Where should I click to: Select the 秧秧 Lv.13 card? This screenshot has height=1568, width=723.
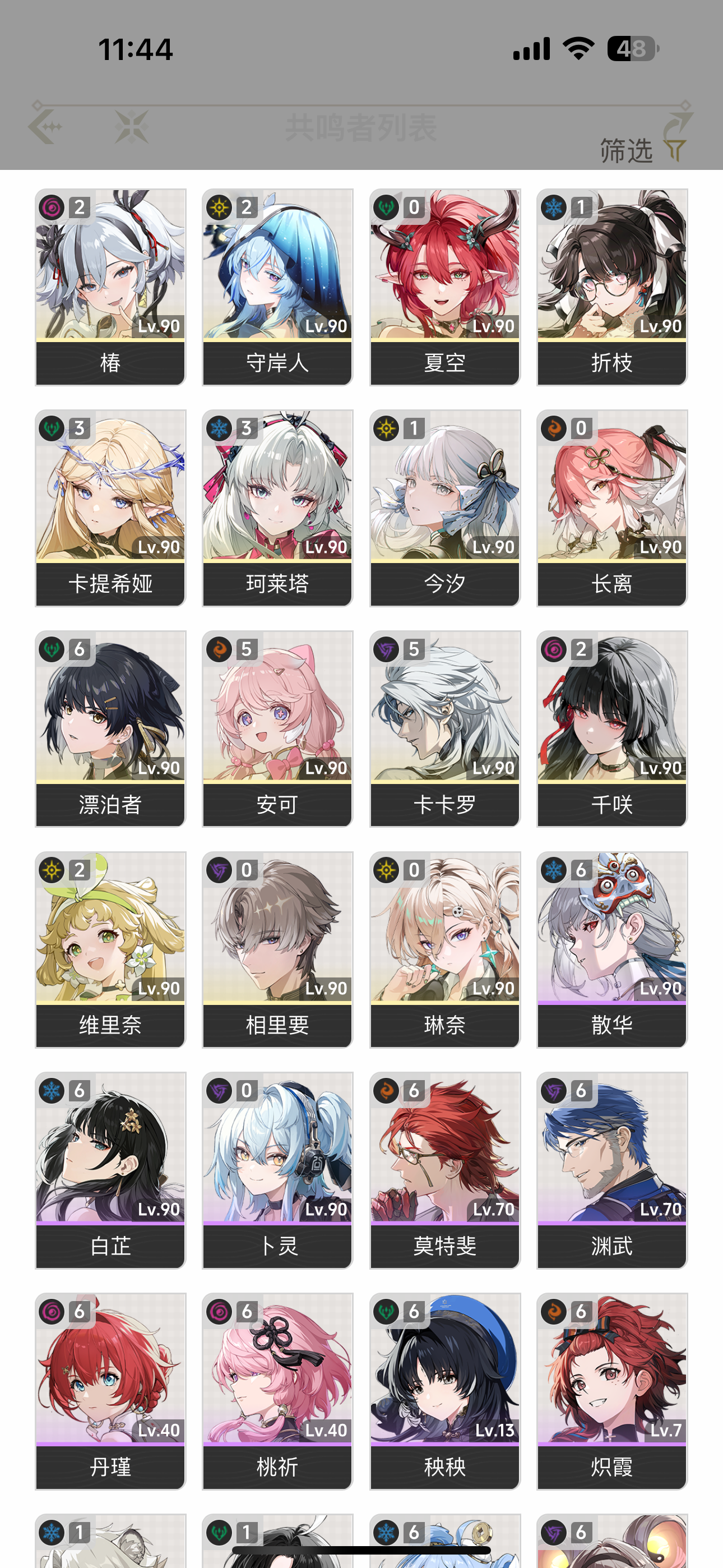[445, 1391]
